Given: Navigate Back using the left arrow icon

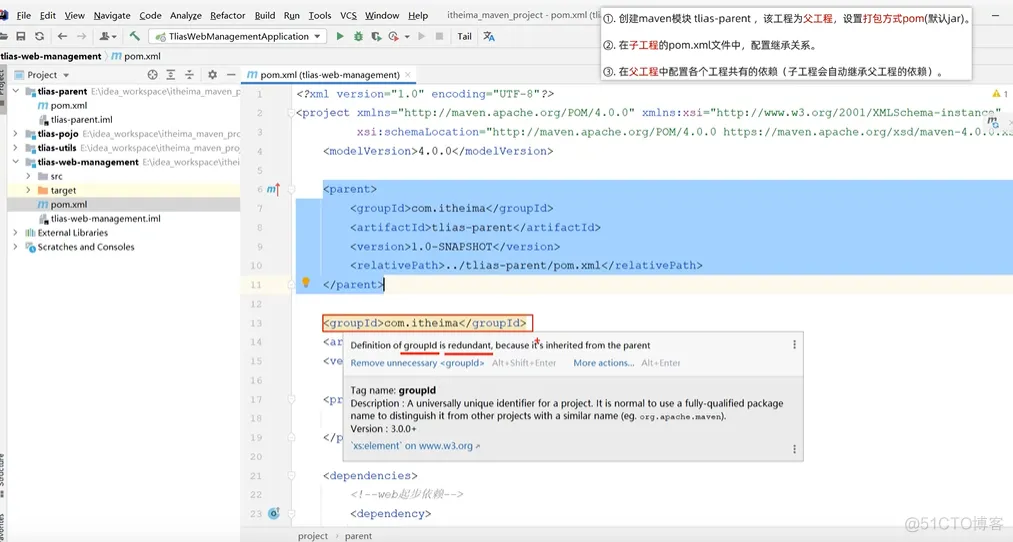Looking at the screenshot, I should click(x=62, y=37).
